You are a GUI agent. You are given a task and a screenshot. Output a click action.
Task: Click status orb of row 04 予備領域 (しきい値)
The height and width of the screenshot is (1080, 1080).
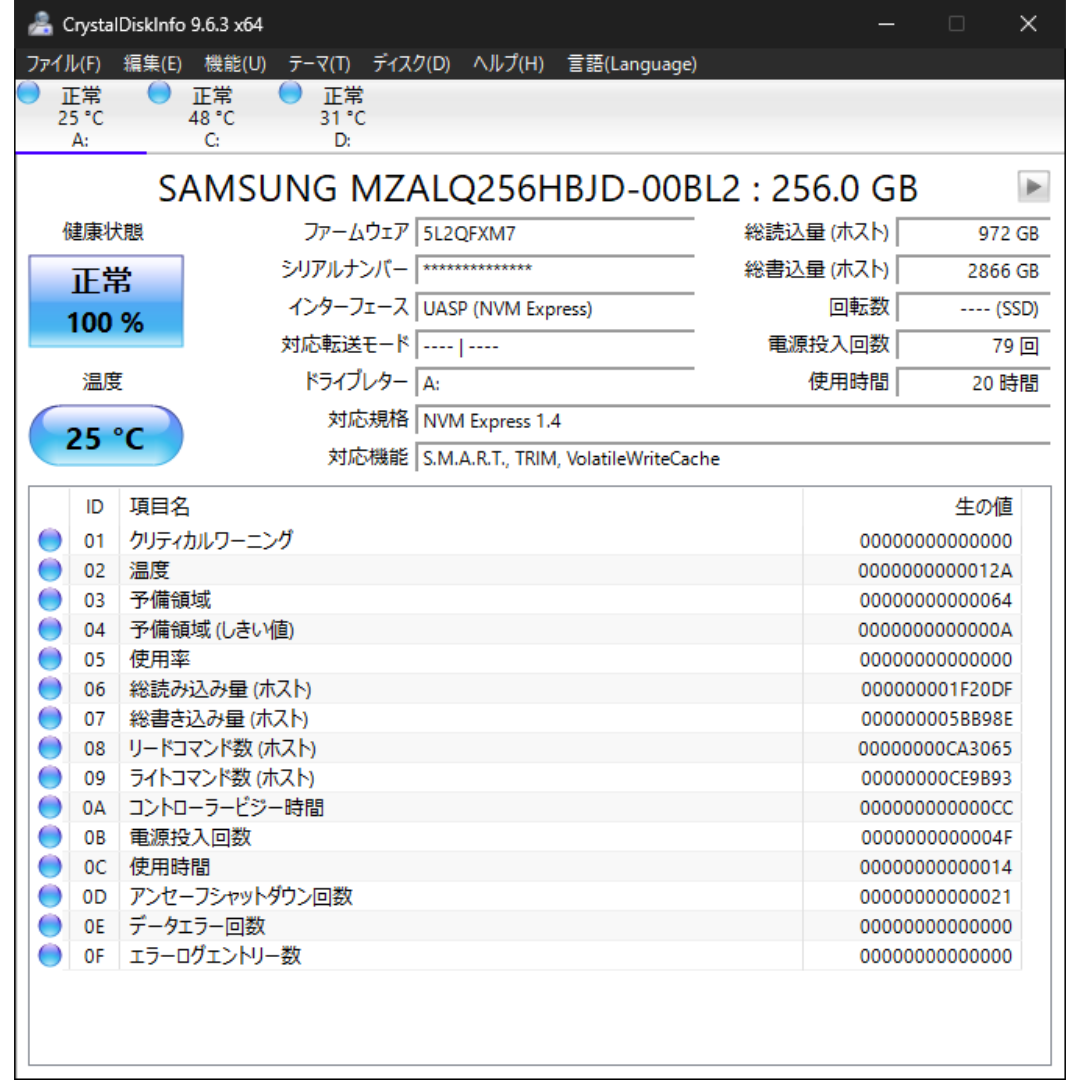pos(50,629)
